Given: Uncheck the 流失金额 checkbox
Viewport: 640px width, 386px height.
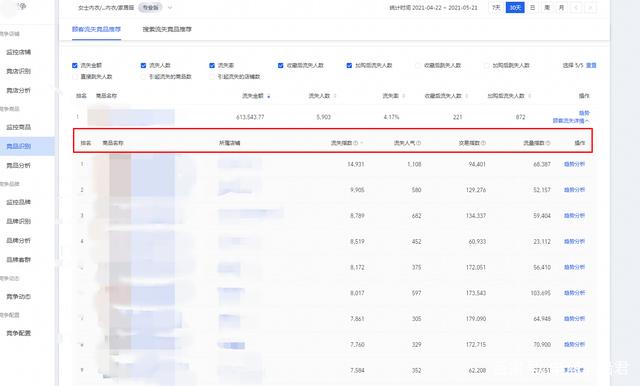Looking at the screenshot, I should pyautogui.click(x=75, y=65).
